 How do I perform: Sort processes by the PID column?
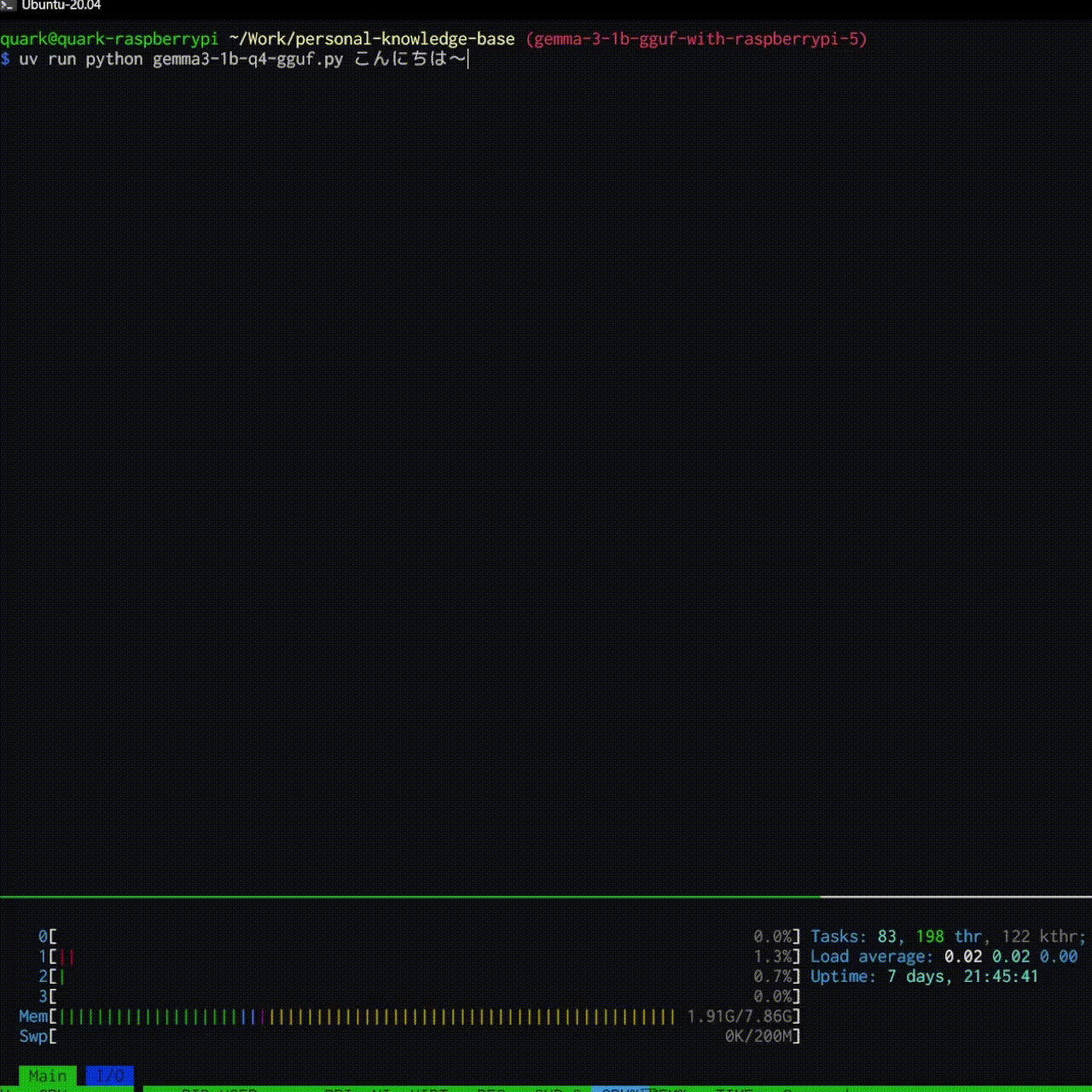[194, 1089]
